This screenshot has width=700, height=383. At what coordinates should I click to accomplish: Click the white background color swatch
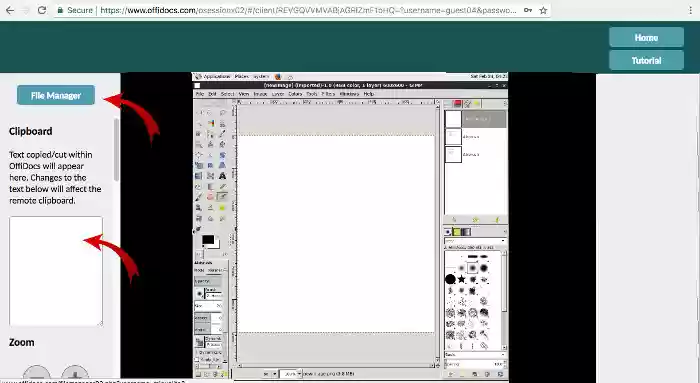coord(217,245)
